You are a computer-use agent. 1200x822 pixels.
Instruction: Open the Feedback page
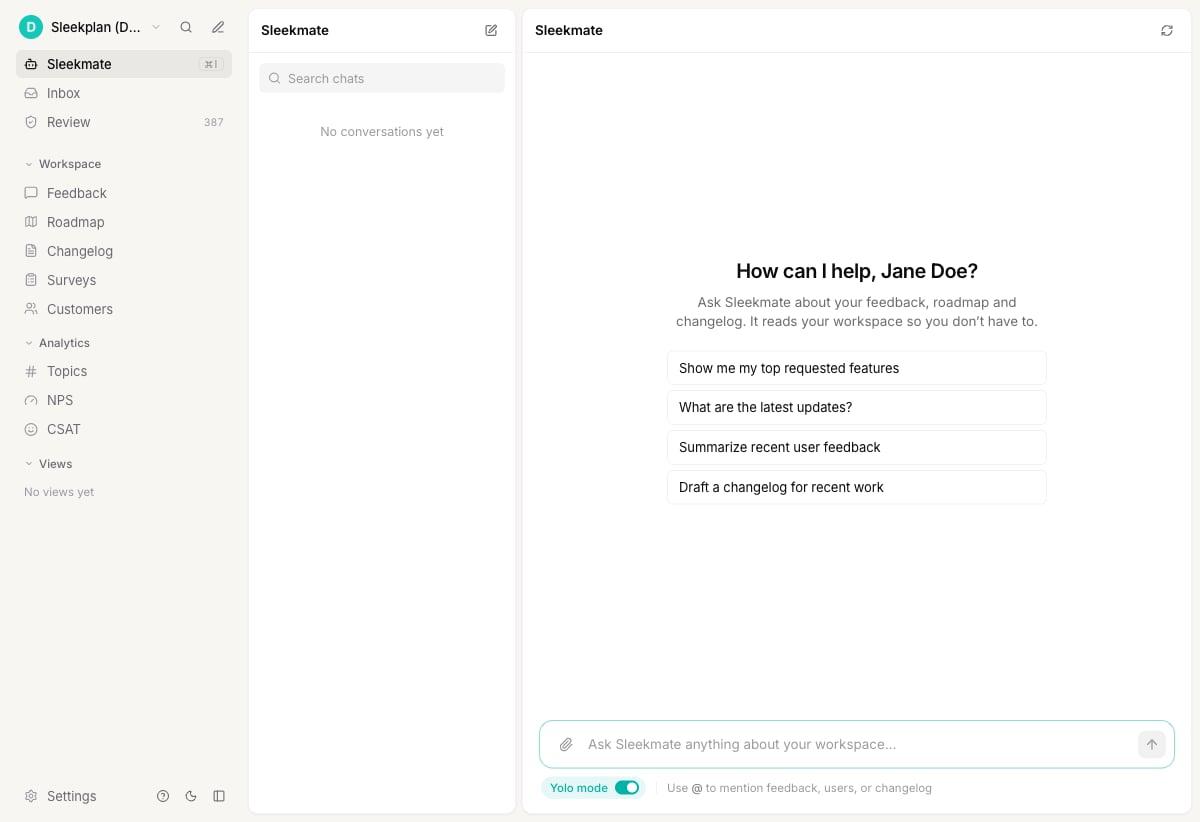pyautogui.click(x=124, y=193)
